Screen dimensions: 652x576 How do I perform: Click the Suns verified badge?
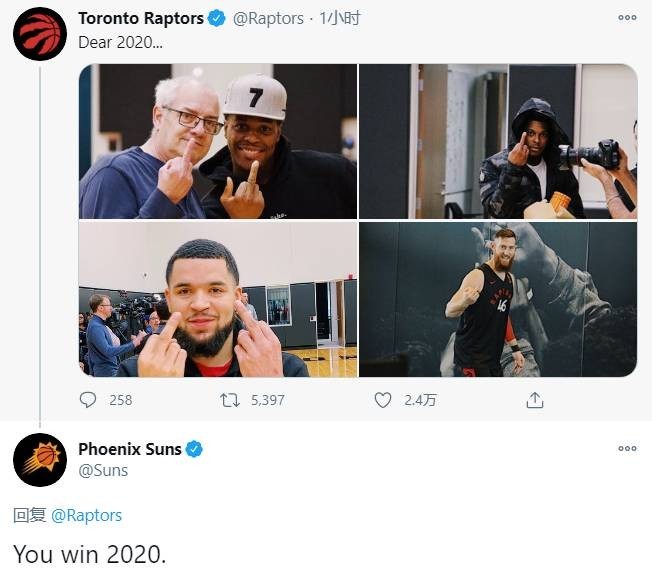click(194, 449)
